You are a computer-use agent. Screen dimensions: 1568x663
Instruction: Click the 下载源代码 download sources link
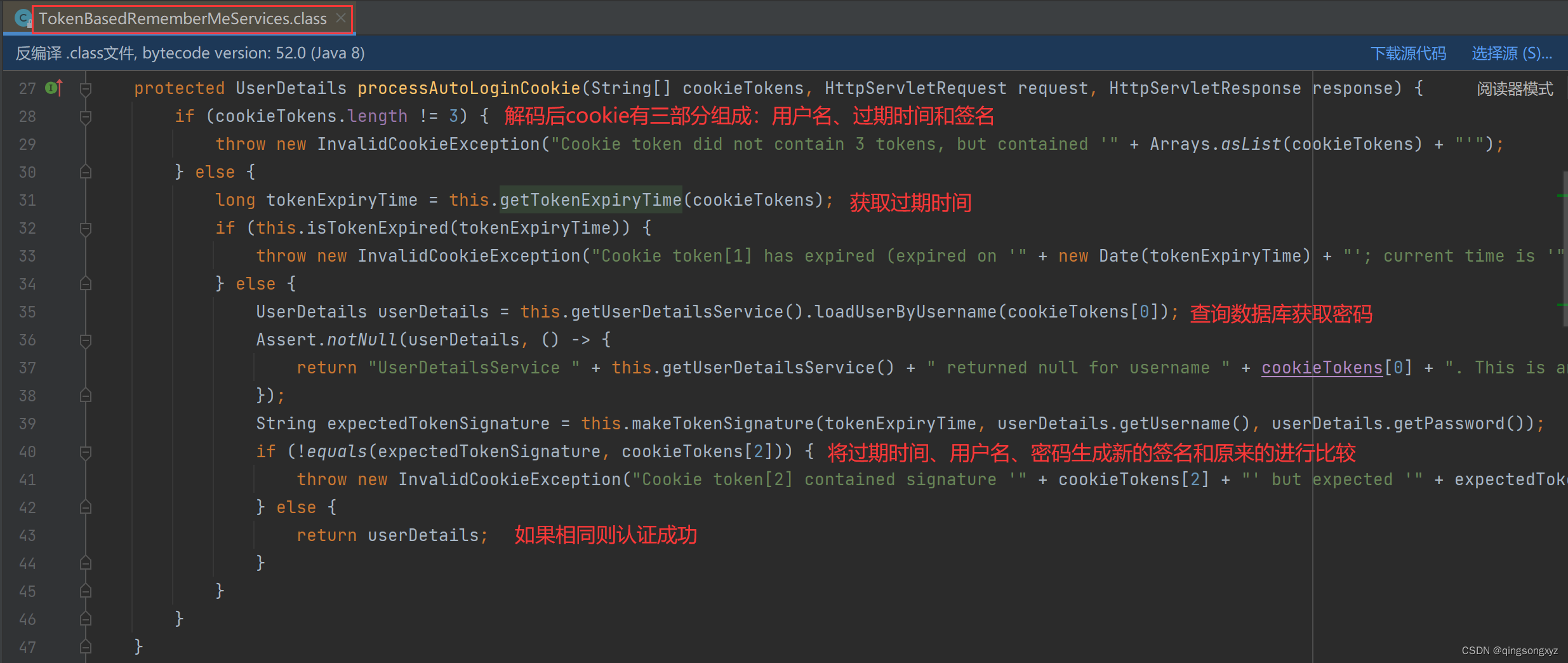[x=1408, y=53]
